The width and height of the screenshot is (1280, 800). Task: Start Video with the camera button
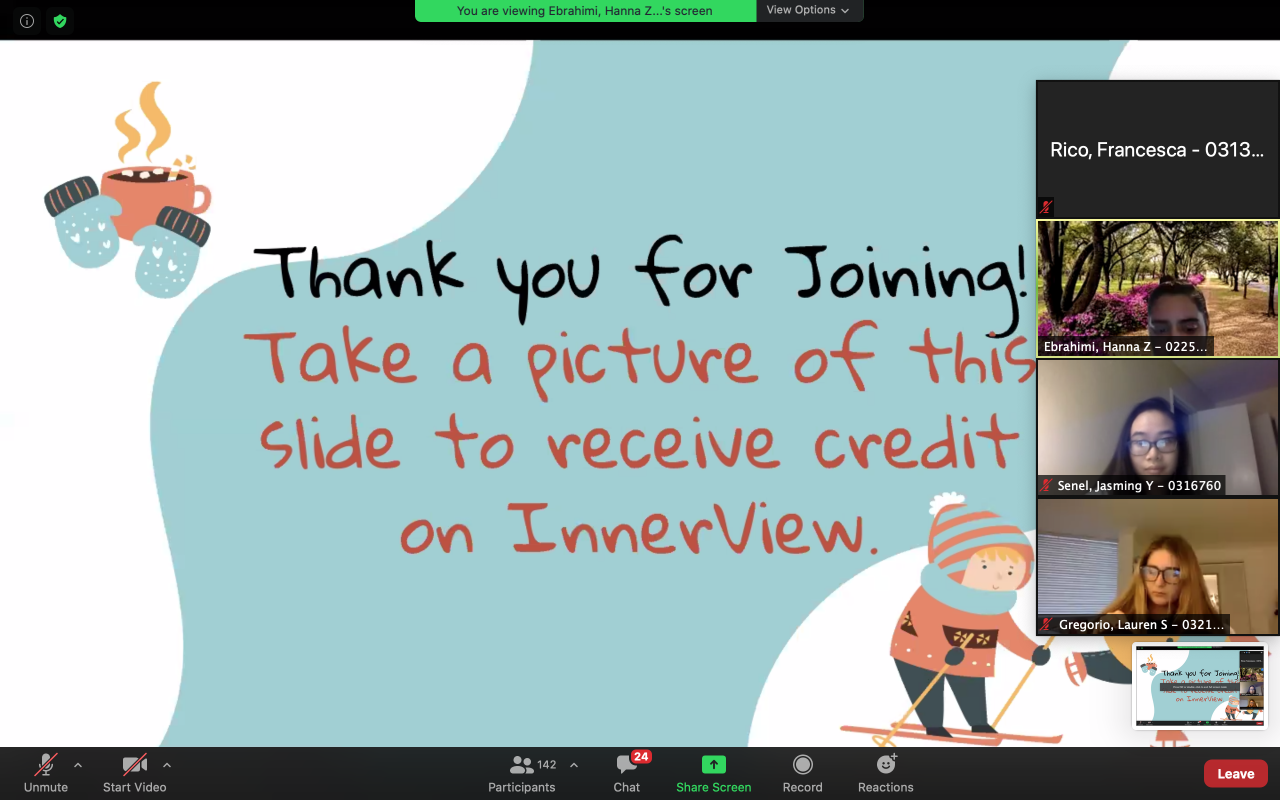(135, 773)
